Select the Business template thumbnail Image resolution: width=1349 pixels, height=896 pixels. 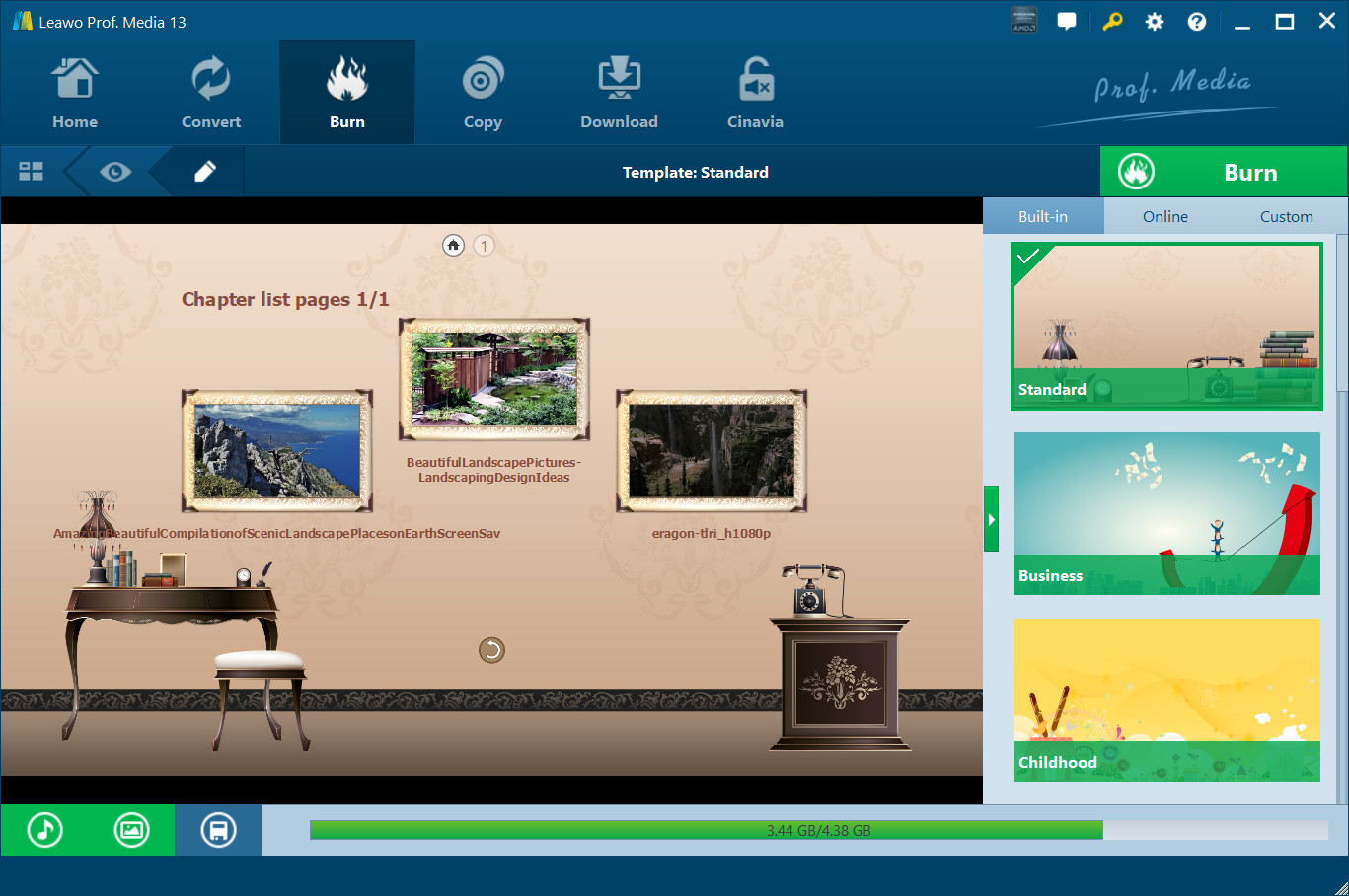coord(1166,513)
